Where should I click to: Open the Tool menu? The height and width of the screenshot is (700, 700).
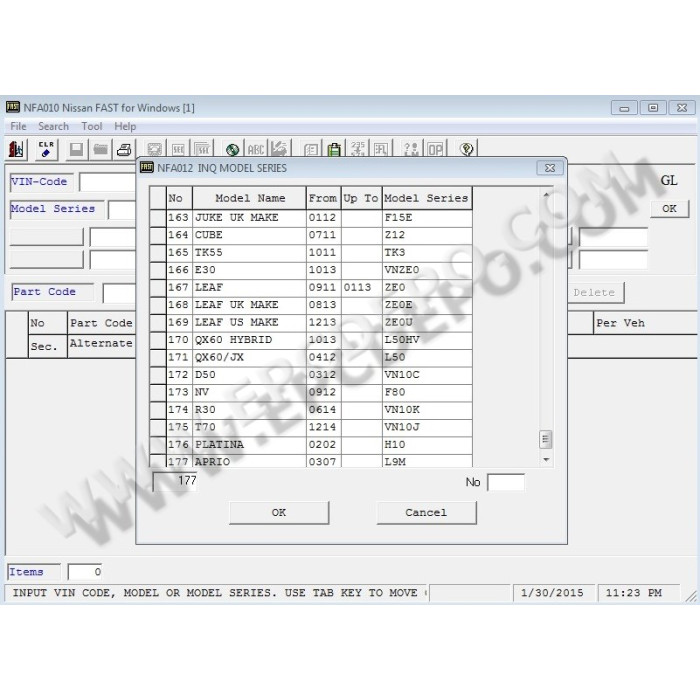coord(92,127)
